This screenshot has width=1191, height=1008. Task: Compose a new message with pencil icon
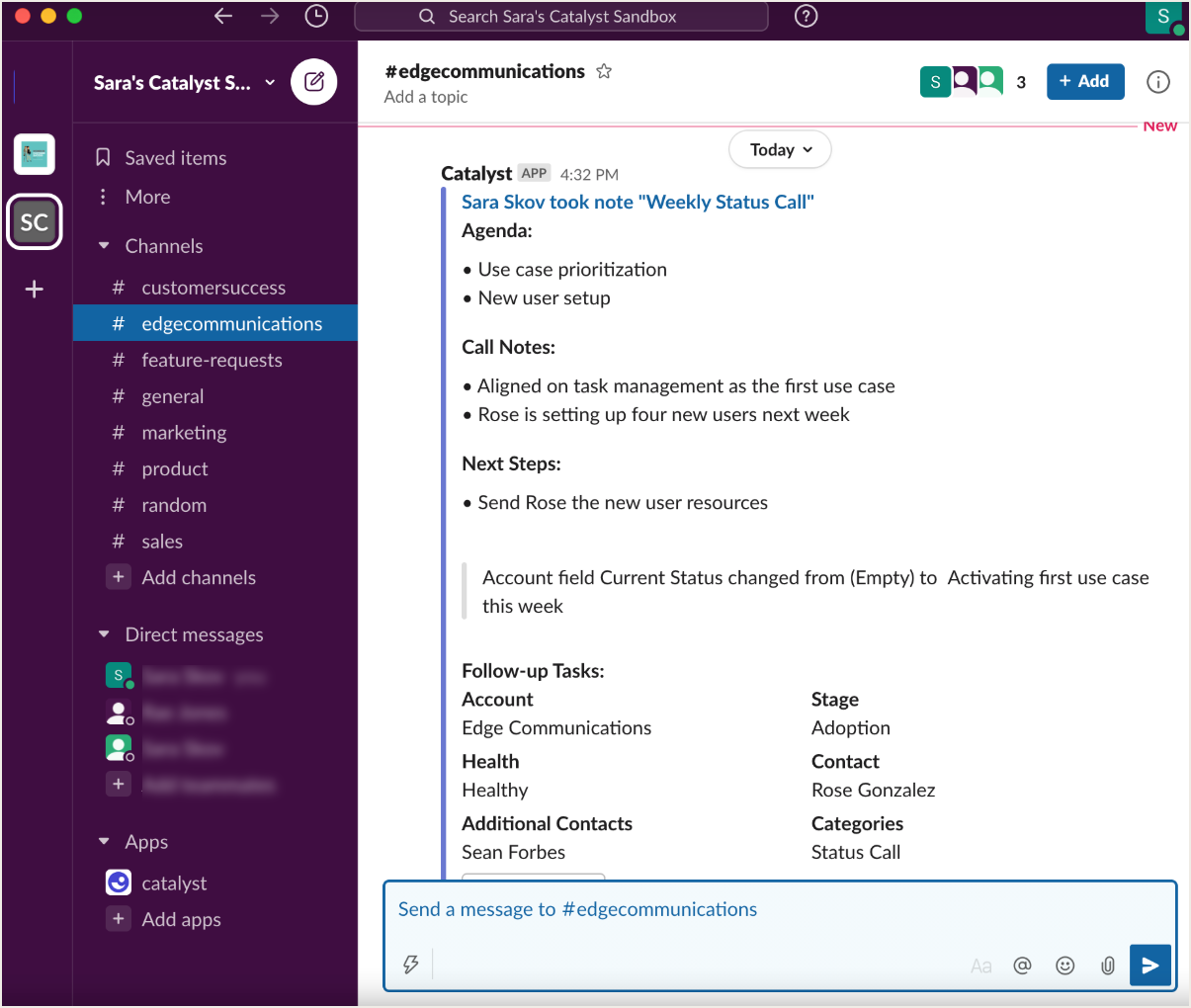click(314, 82)
